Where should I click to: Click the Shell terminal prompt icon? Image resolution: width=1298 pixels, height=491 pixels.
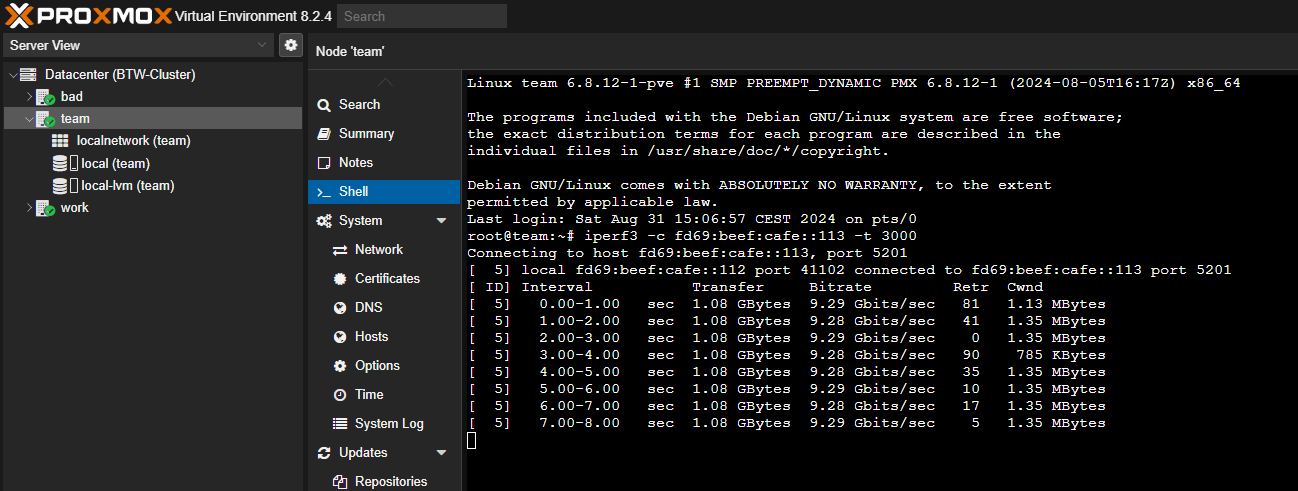coord(323,192)
